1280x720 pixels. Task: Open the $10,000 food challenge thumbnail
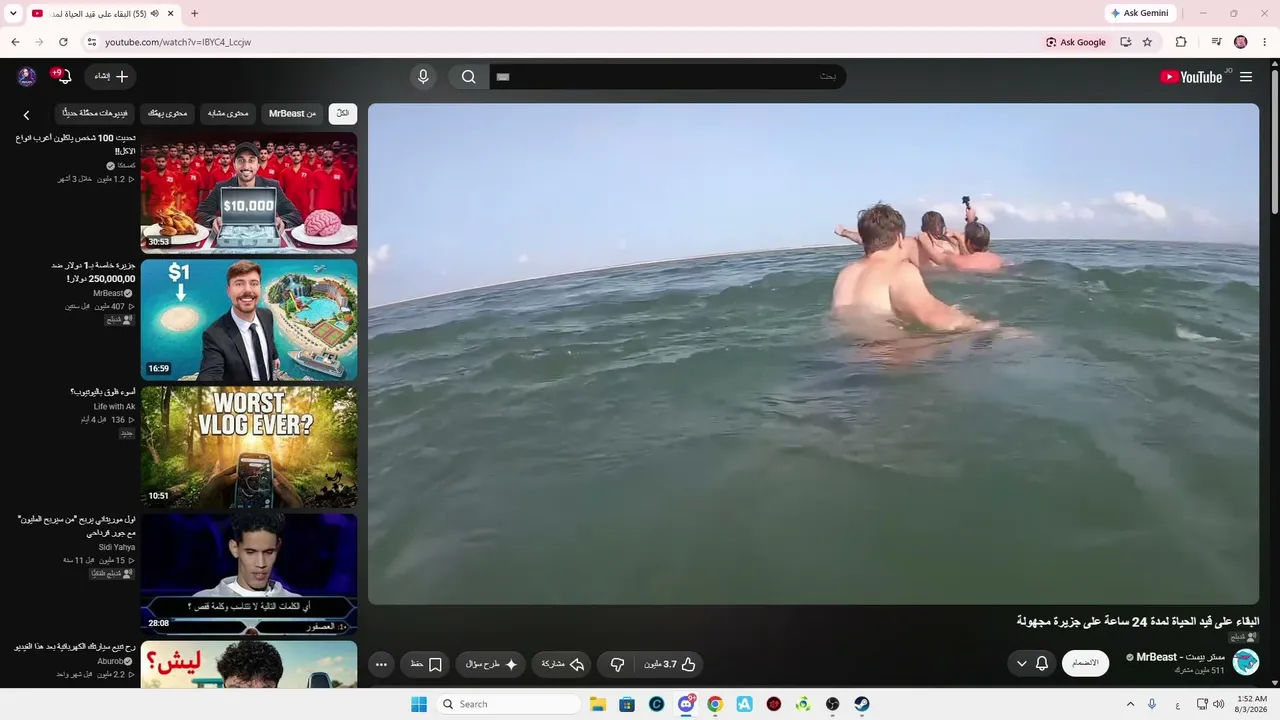pos(249,193)
